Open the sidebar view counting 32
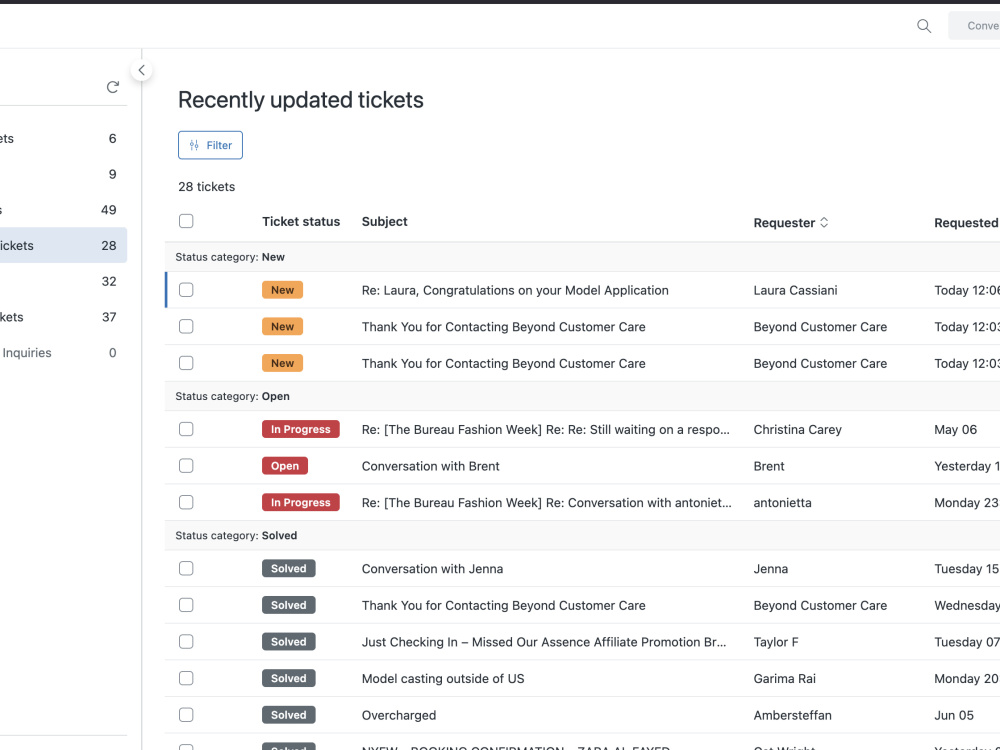Viewport: 1000px width, 750px height. 63,281
